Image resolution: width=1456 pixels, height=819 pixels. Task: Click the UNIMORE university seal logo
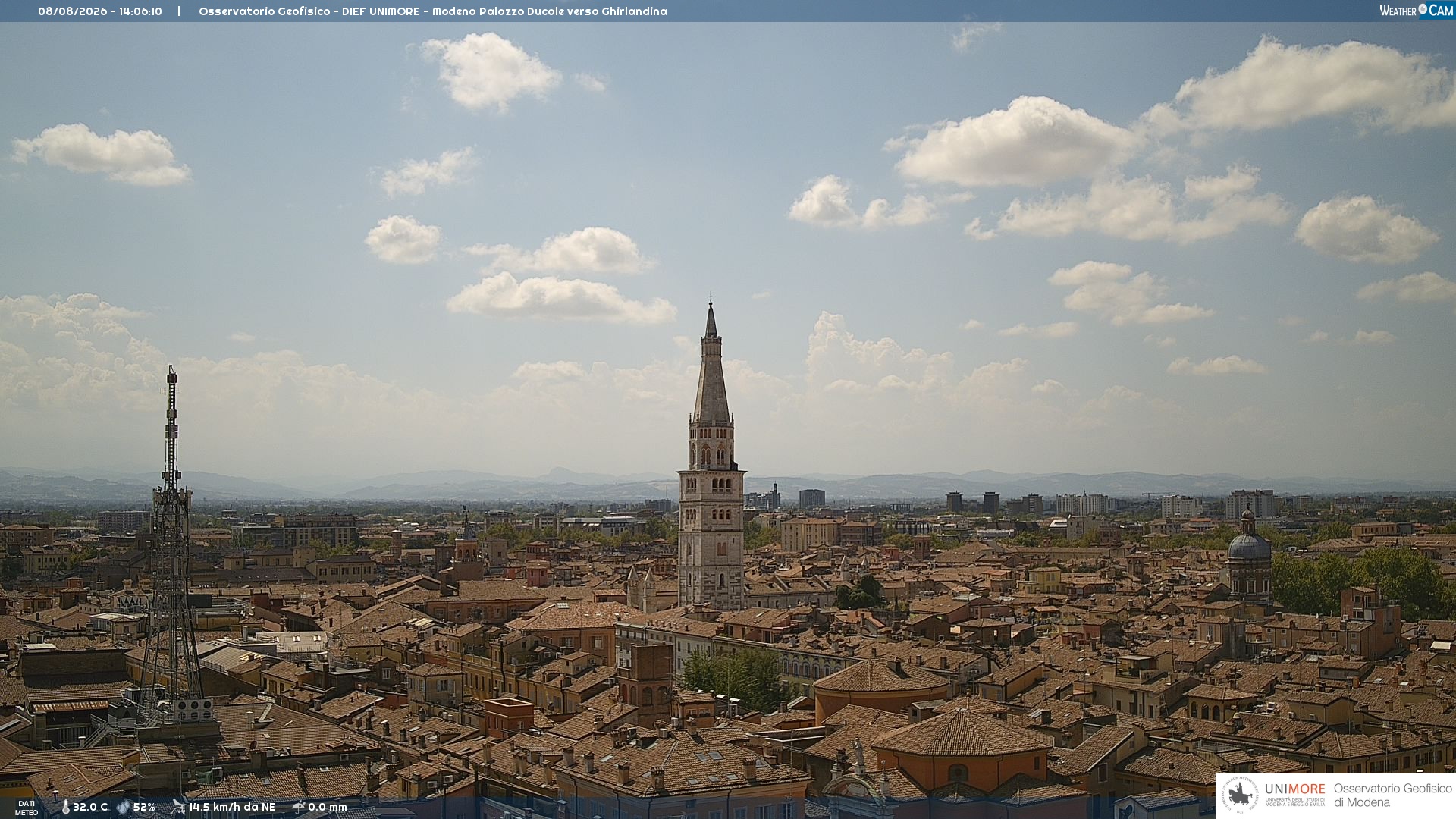tap(1240, 795)
